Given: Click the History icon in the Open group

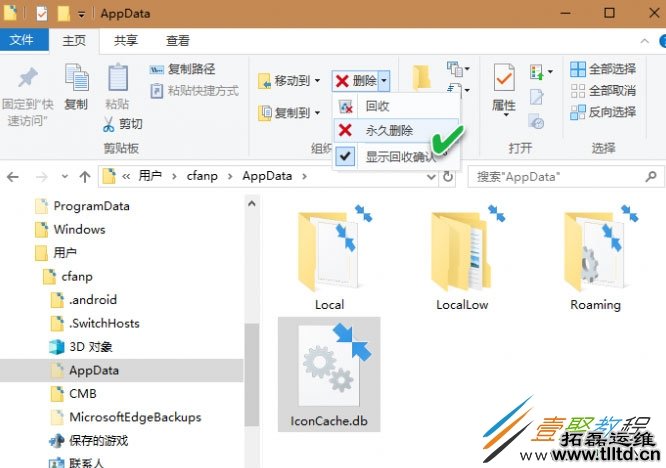Looking at the screenshot, I should coord(536,122).
